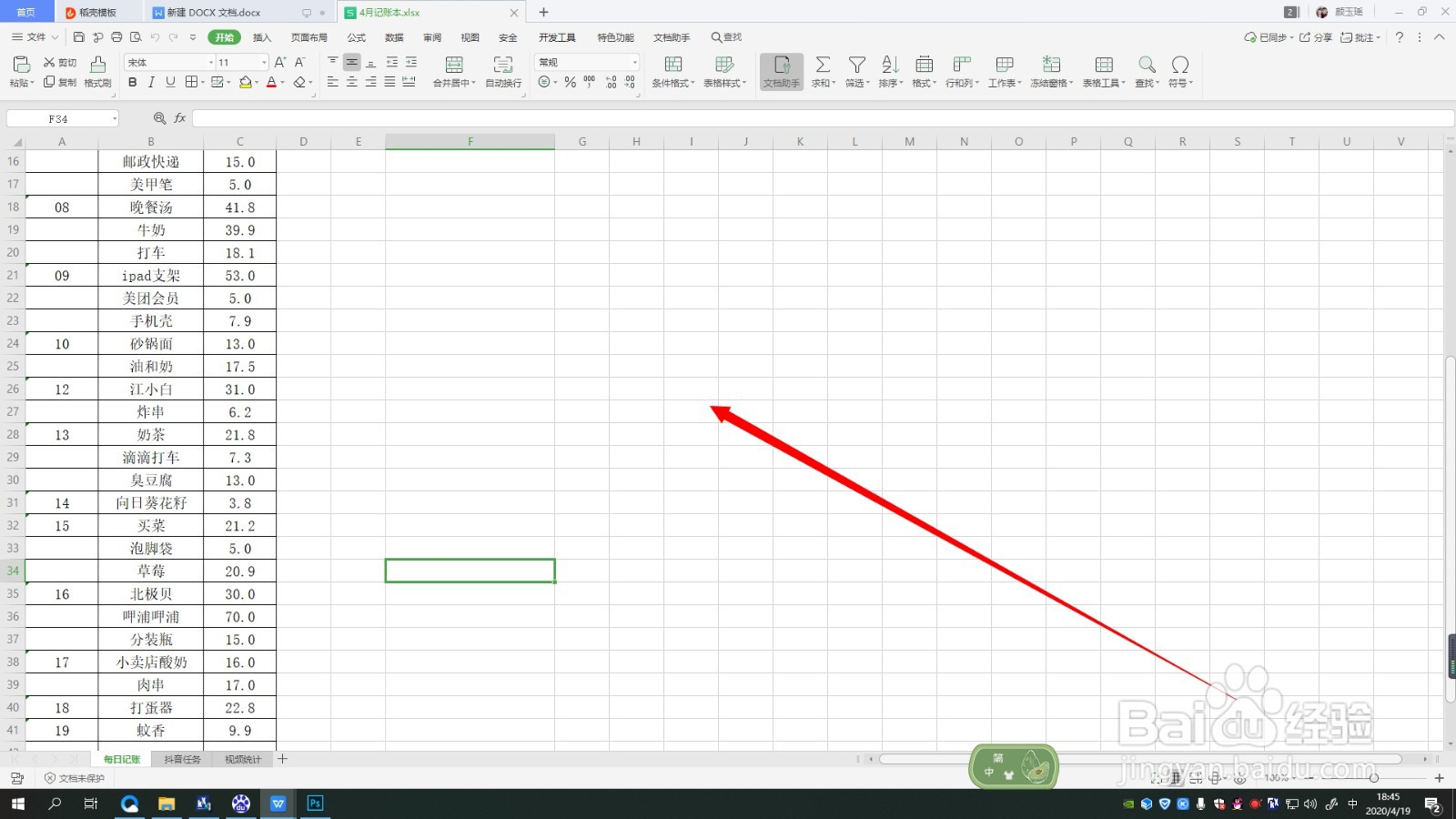Click the Undo arrow icon

click(x=155, y=37)
